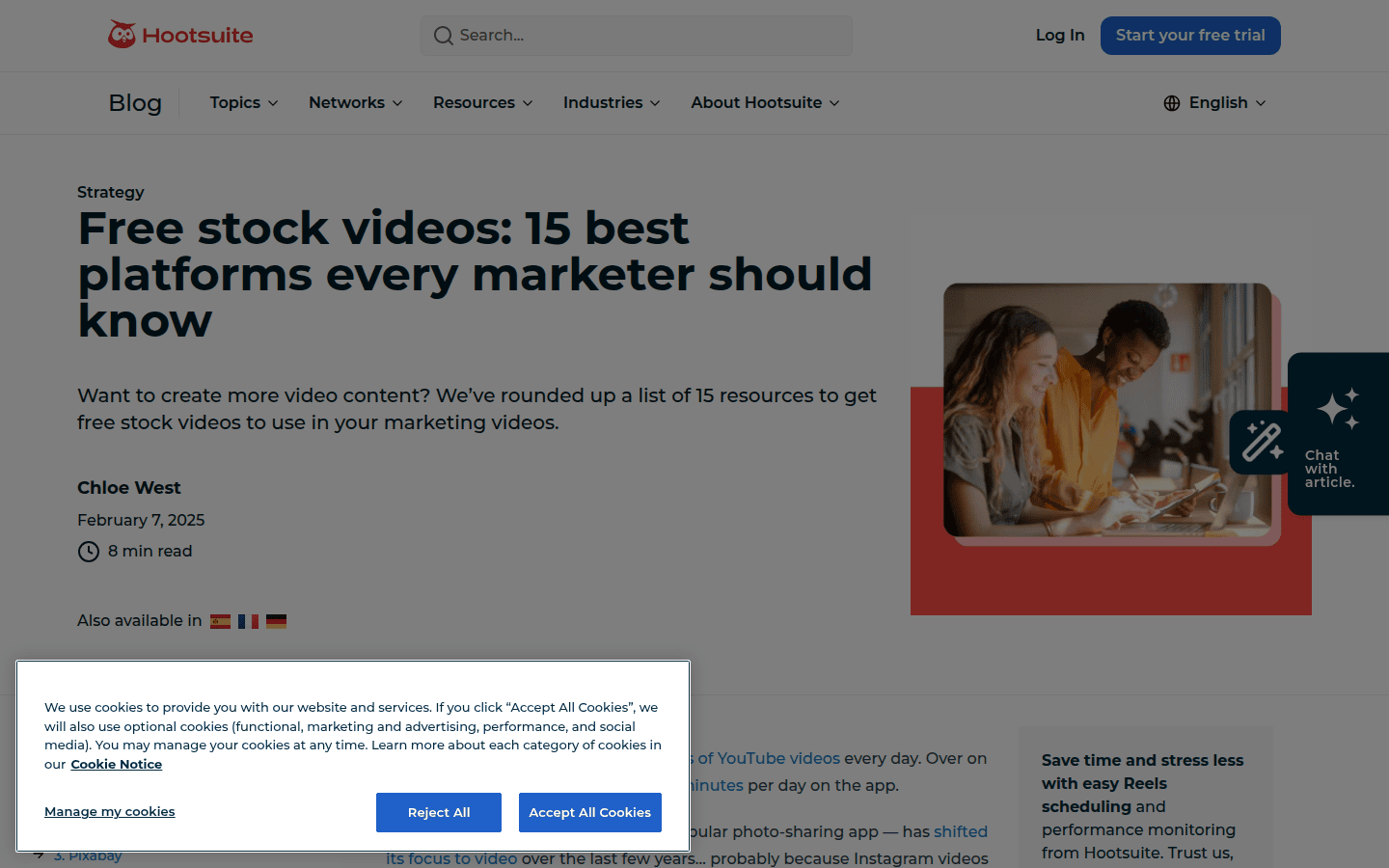
Task: Expand the About Hootsuite menu
Action: (765, 103)
